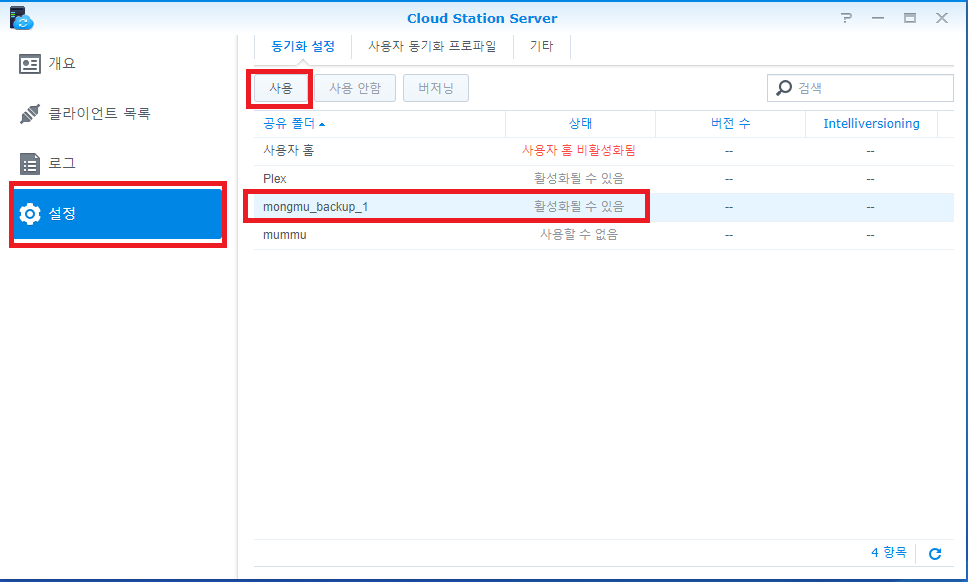This screenshot has height=582, width=968.
Task: Click the magnifier icon in search box
Action: pyautogui.click(x=784, y=88)
